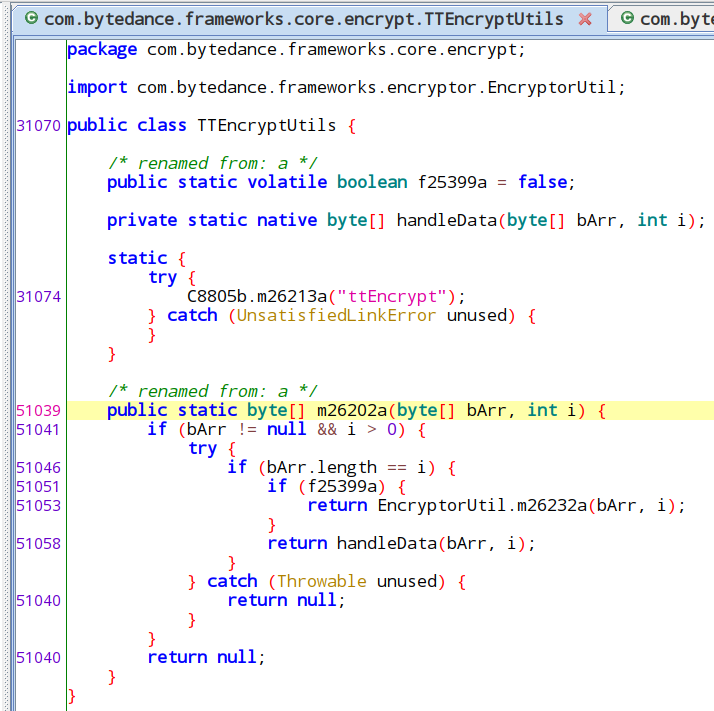
Task: Click line number 31074 in the gutter
Action: coord(39,296)
